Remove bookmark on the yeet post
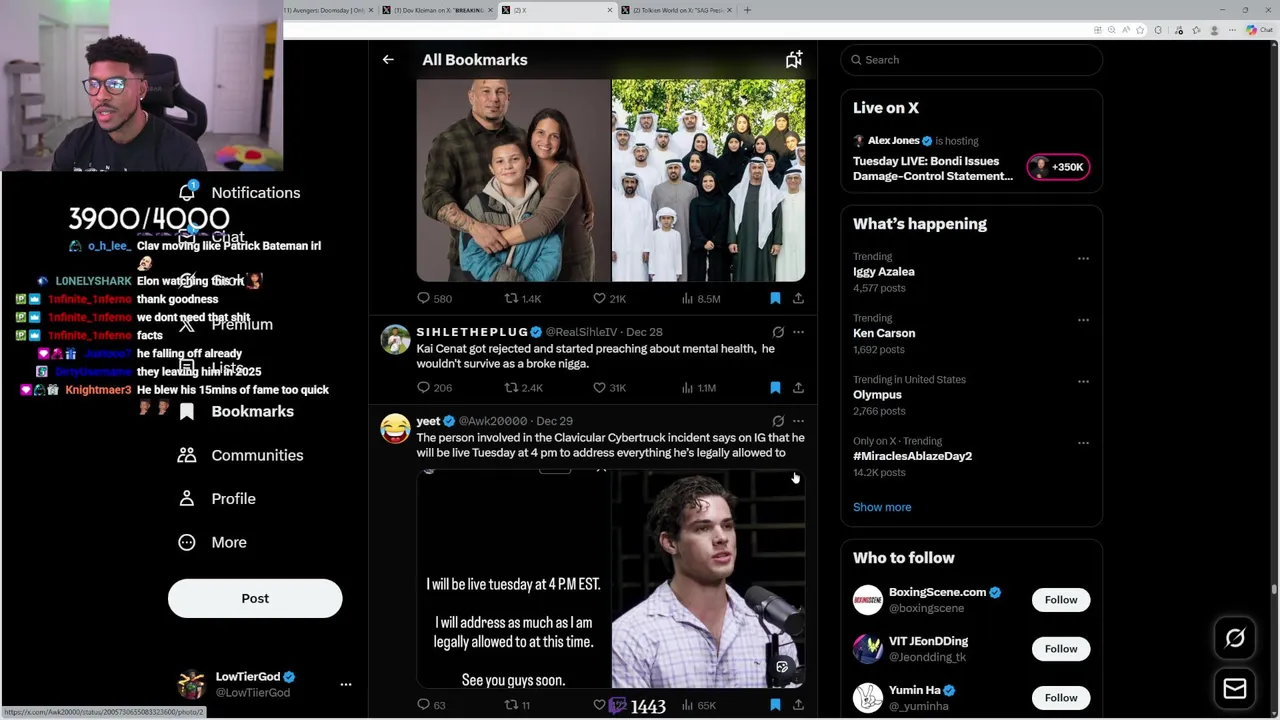1280x720 pixels. coord(775,705)
